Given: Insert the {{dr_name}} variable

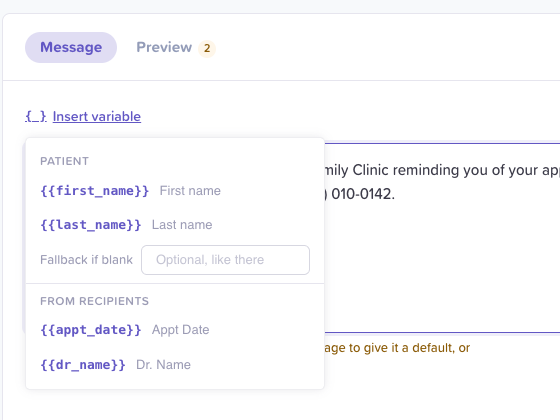Looking at the screenshot, I should tap(175, 365).
